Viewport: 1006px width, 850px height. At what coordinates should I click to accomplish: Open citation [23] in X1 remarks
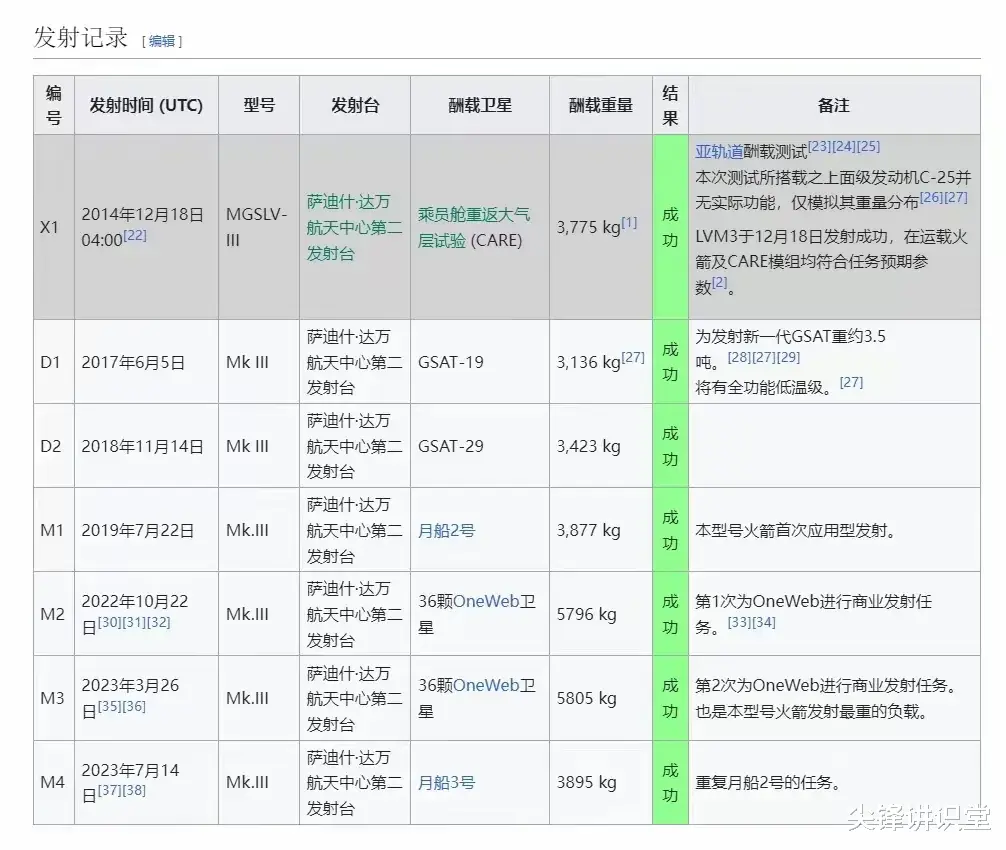point(819,146)
